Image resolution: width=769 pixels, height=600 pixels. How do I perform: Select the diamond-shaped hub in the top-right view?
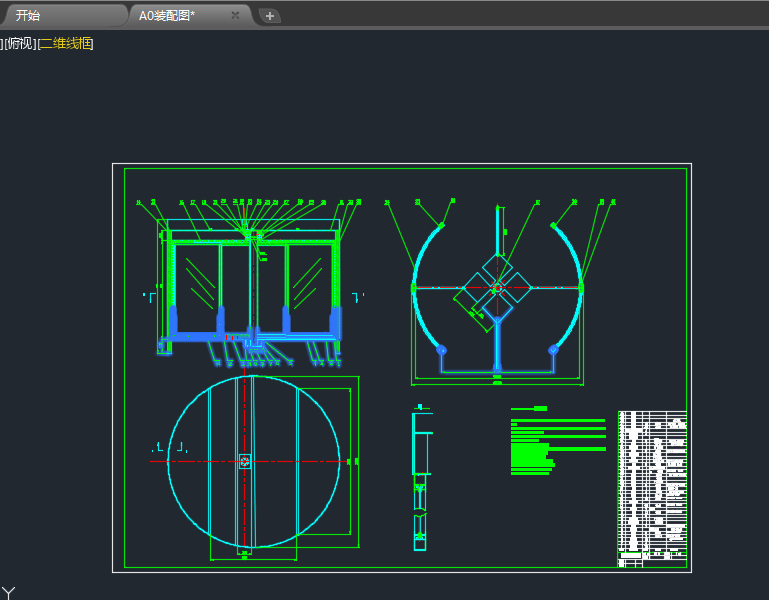497,287
